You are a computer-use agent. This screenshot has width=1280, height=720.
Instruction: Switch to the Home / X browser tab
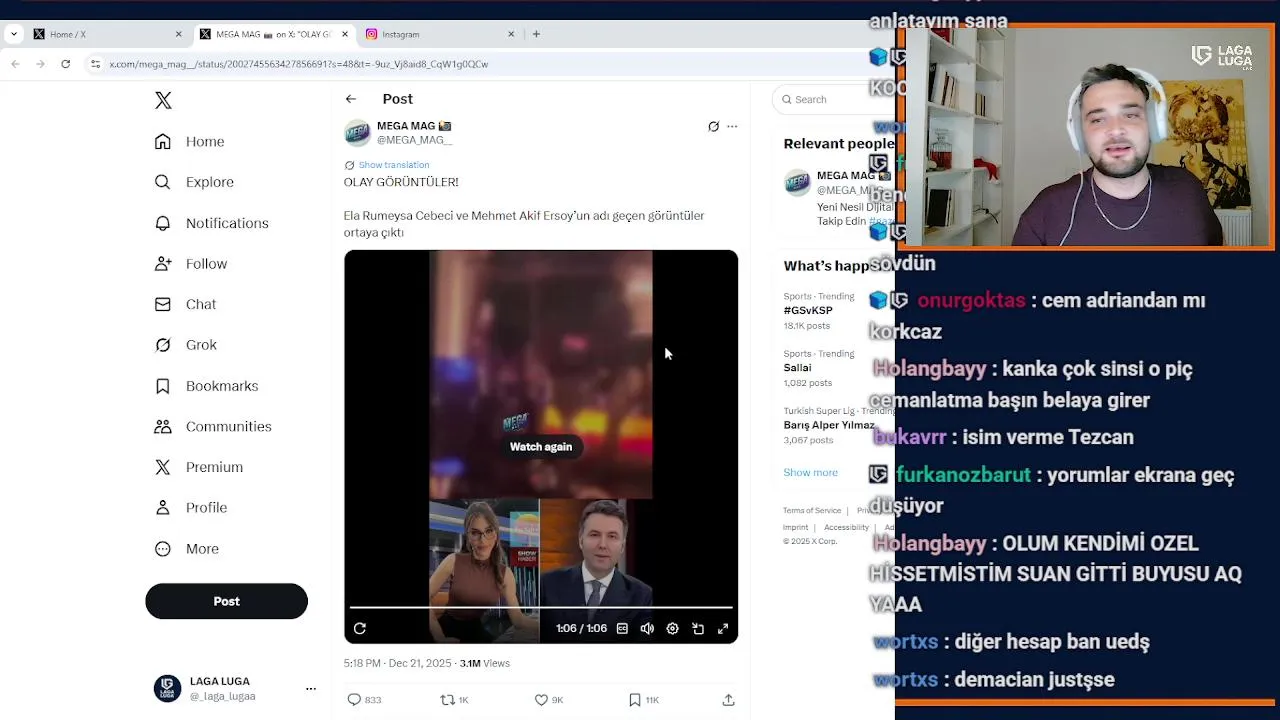[105, 34]
